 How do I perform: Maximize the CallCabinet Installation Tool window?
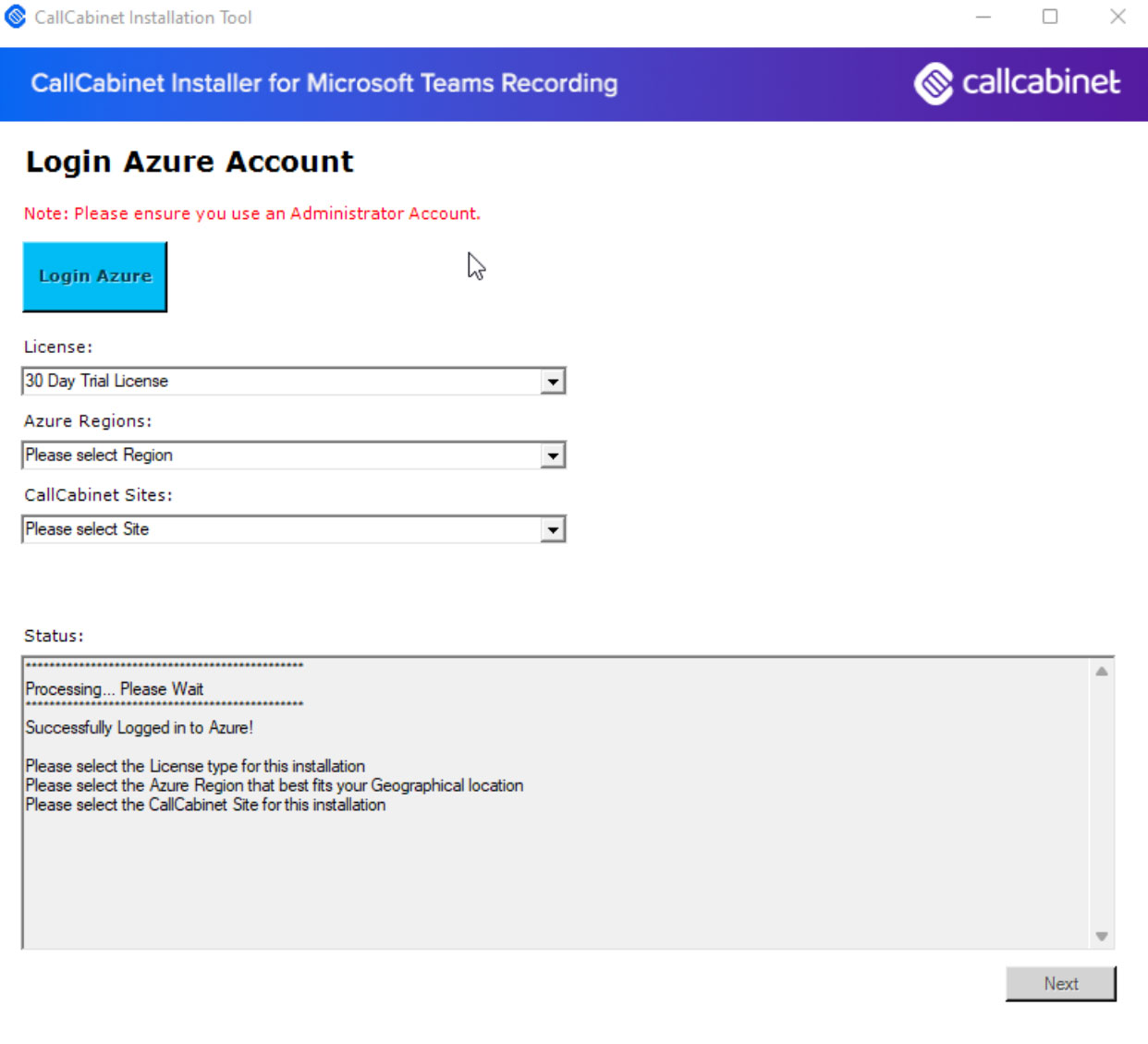tap(1050, 17)
